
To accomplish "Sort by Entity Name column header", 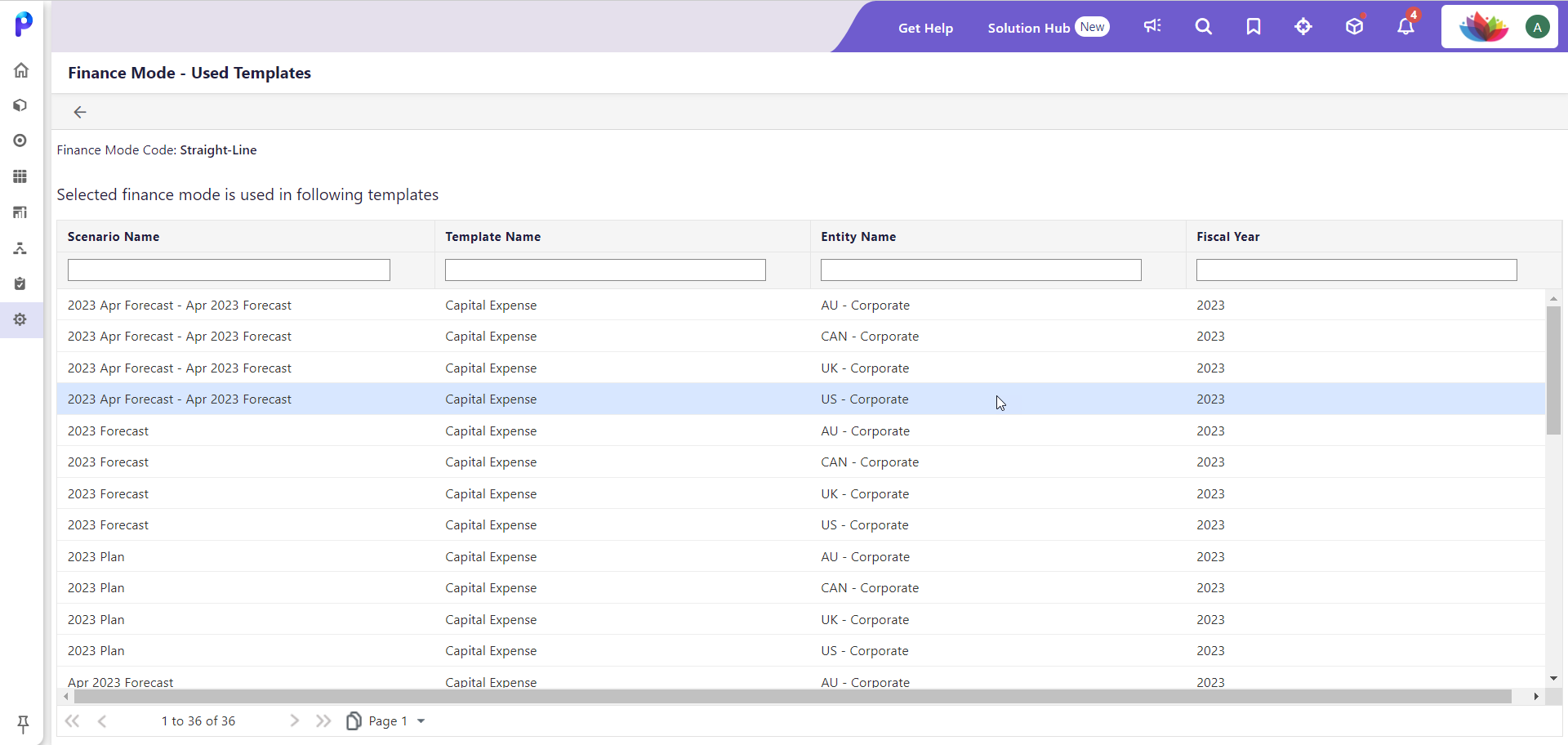I will click(858, 236).
